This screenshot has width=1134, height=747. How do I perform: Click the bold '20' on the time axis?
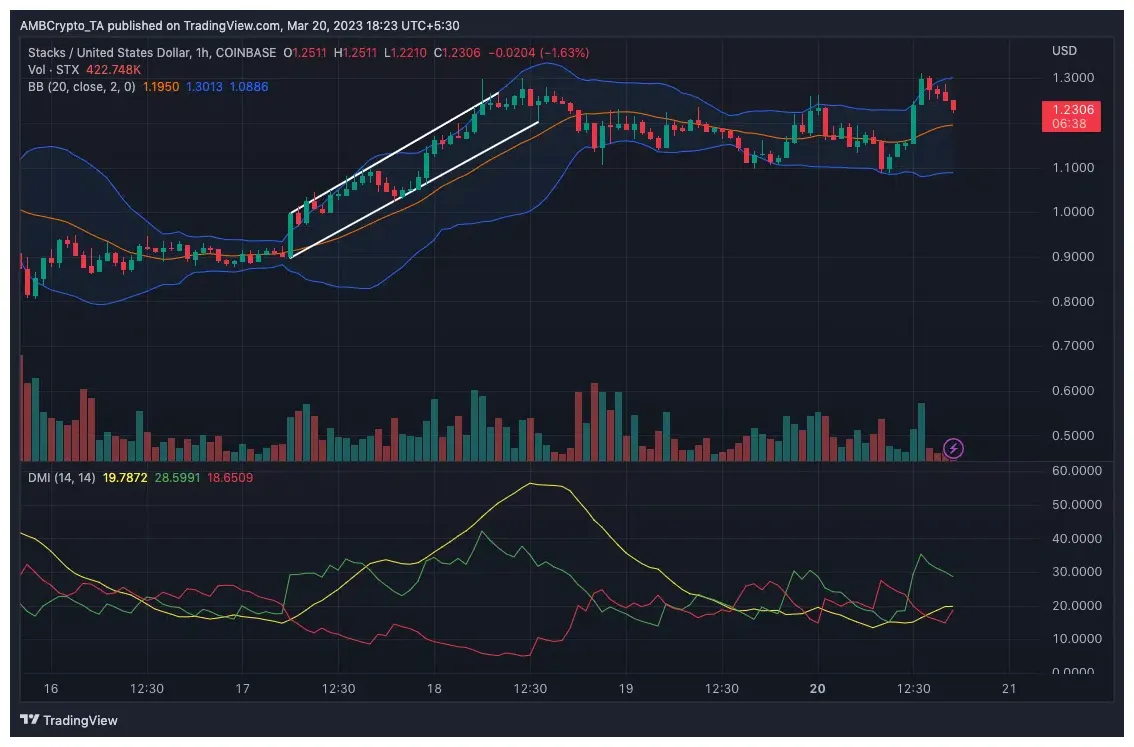click(817, 689)
